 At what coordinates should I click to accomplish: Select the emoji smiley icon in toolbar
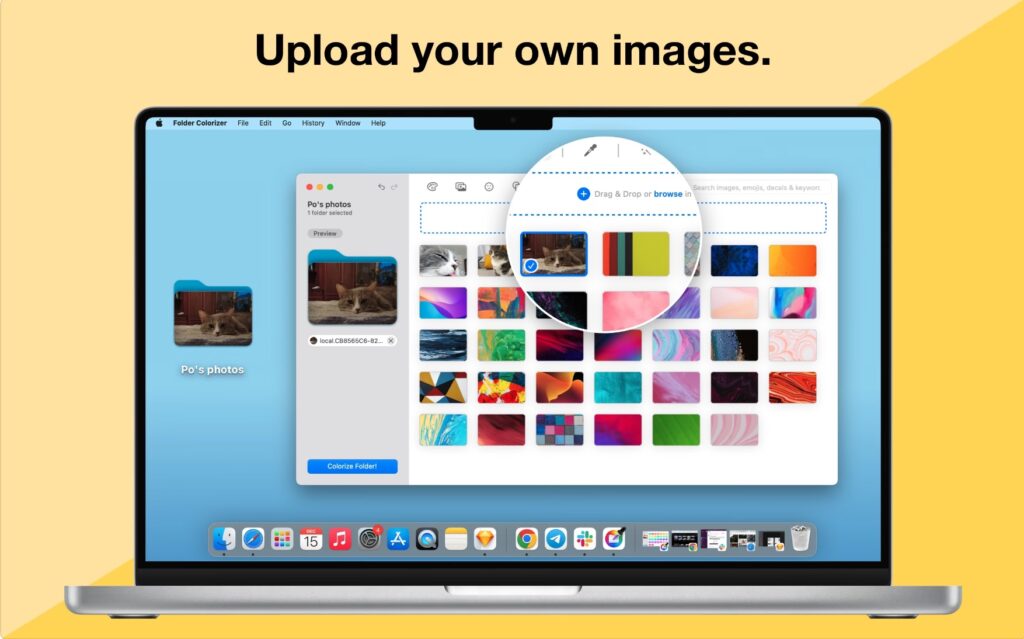[488, 188]
